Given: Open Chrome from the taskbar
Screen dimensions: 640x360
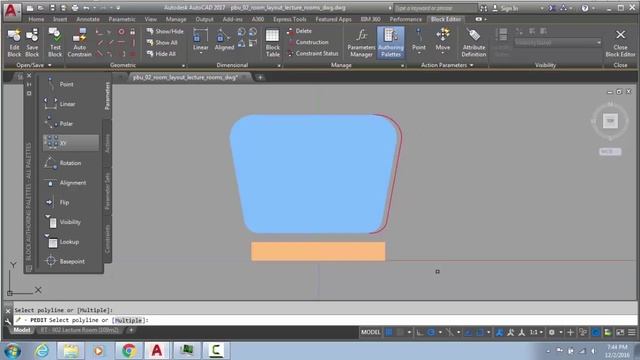Looking at the screenshot, I should point(129,350).
